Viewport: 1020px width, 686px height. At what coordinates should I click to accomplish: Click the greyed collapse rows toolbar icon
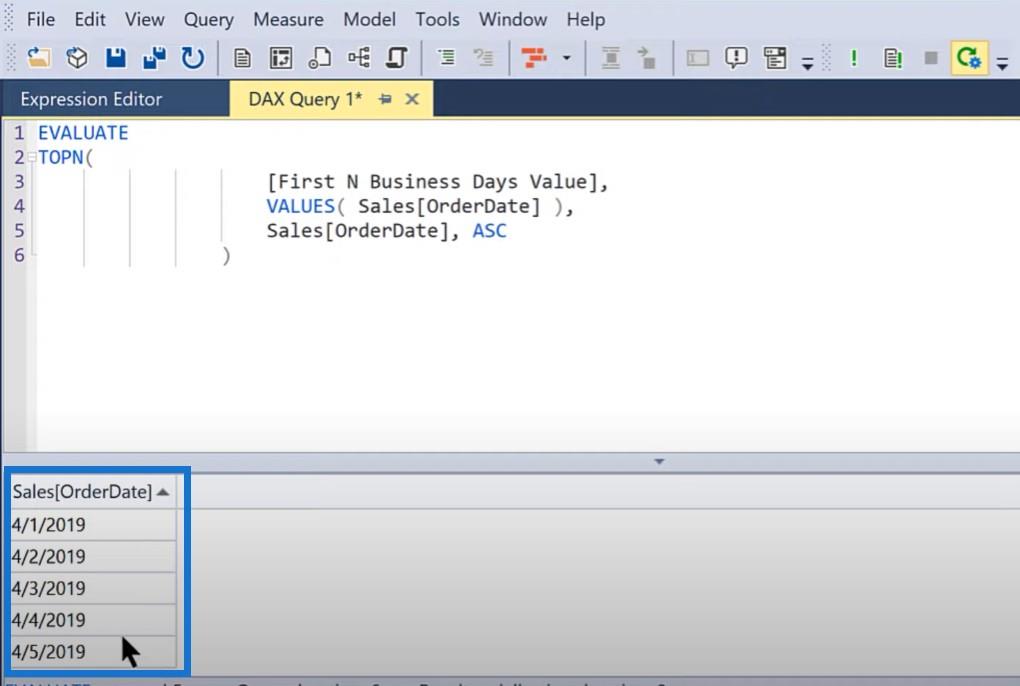pos(610,58)
